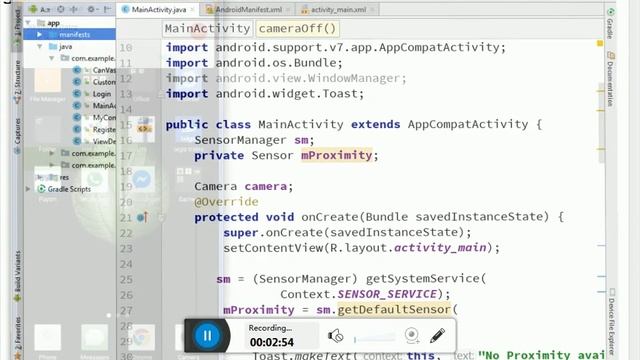
Task: Add webcam overlay in recorder bar
Action: pyautogui.click(x=412, y=336)
